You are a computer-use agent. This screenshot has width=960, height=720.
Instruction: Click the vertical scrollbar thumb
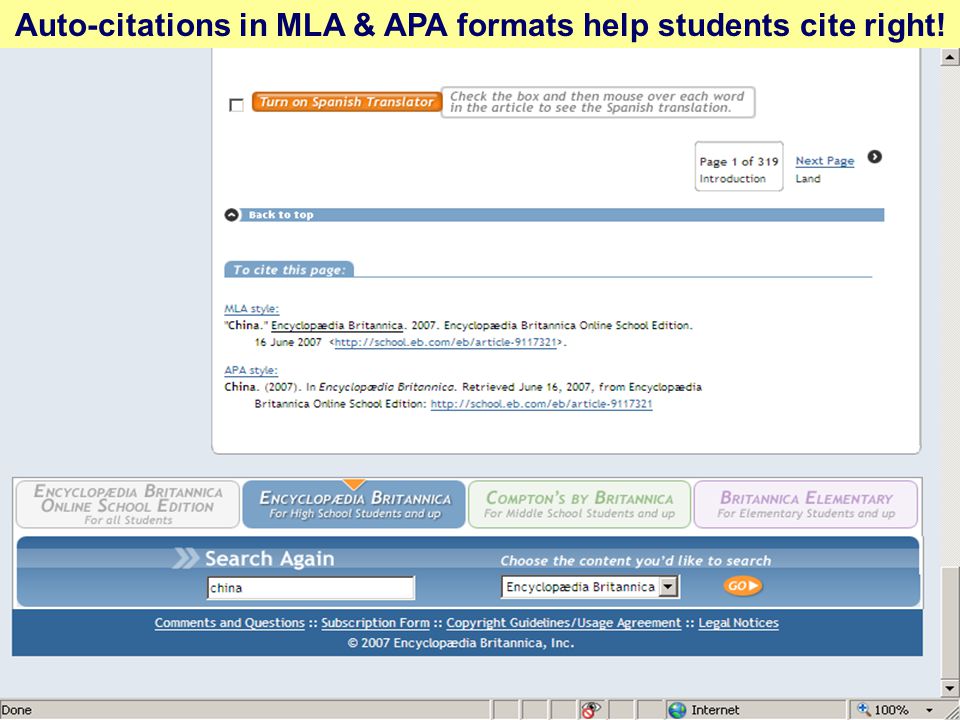pyautogui.click(x=950, y=623)
